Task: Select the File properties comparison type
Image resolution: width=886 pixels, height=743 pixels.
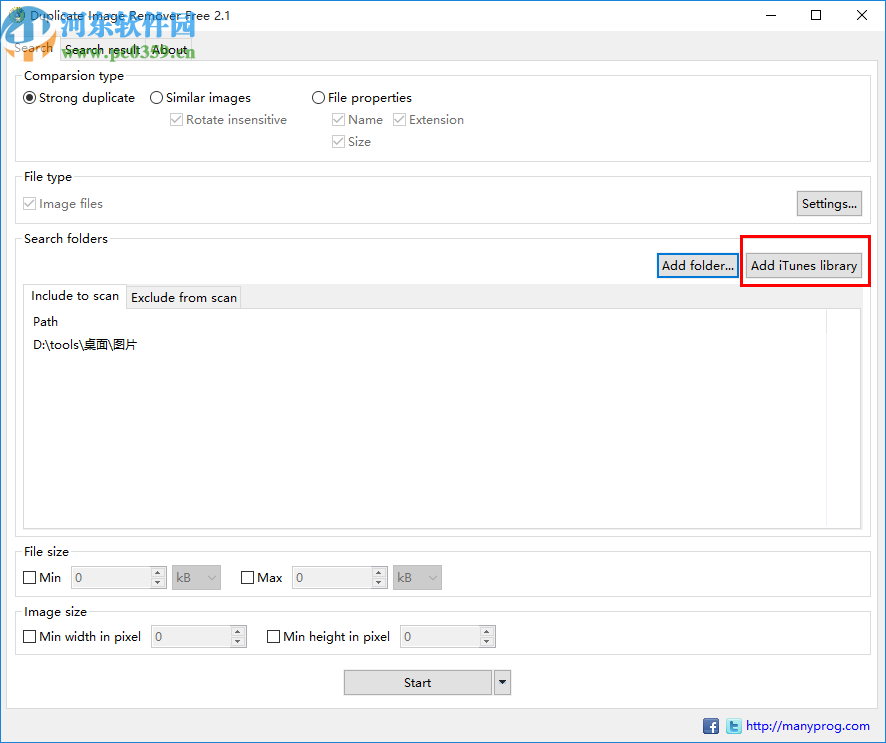Action: coord(317,97)
